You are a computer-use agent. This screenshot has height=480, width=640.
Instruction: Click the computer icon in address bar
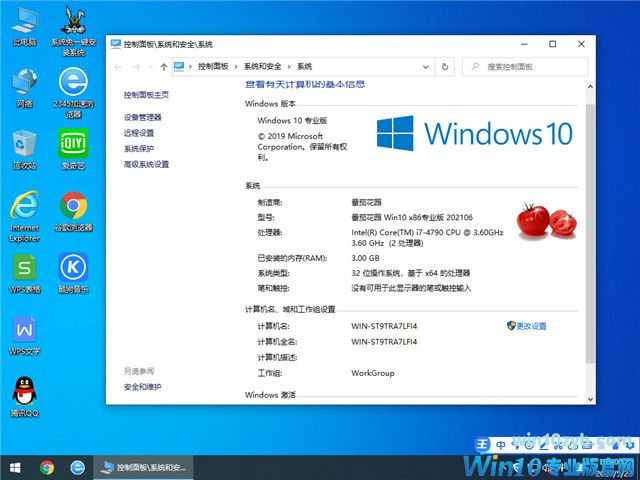pos(179,66)
